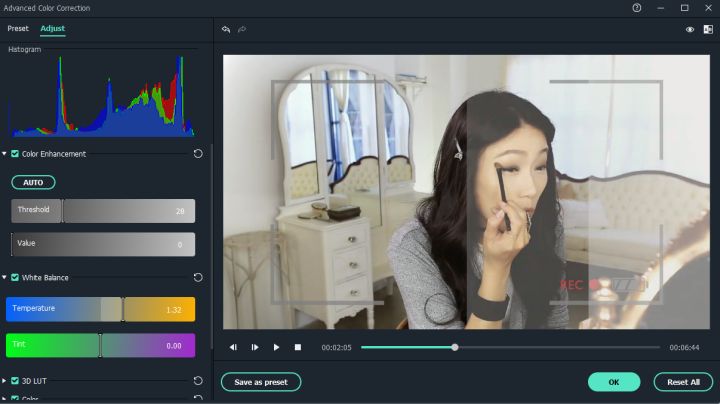Expand the 3D LUT section arrow
The width and height of the screenshot is (720, 404).
coord(5,381)
